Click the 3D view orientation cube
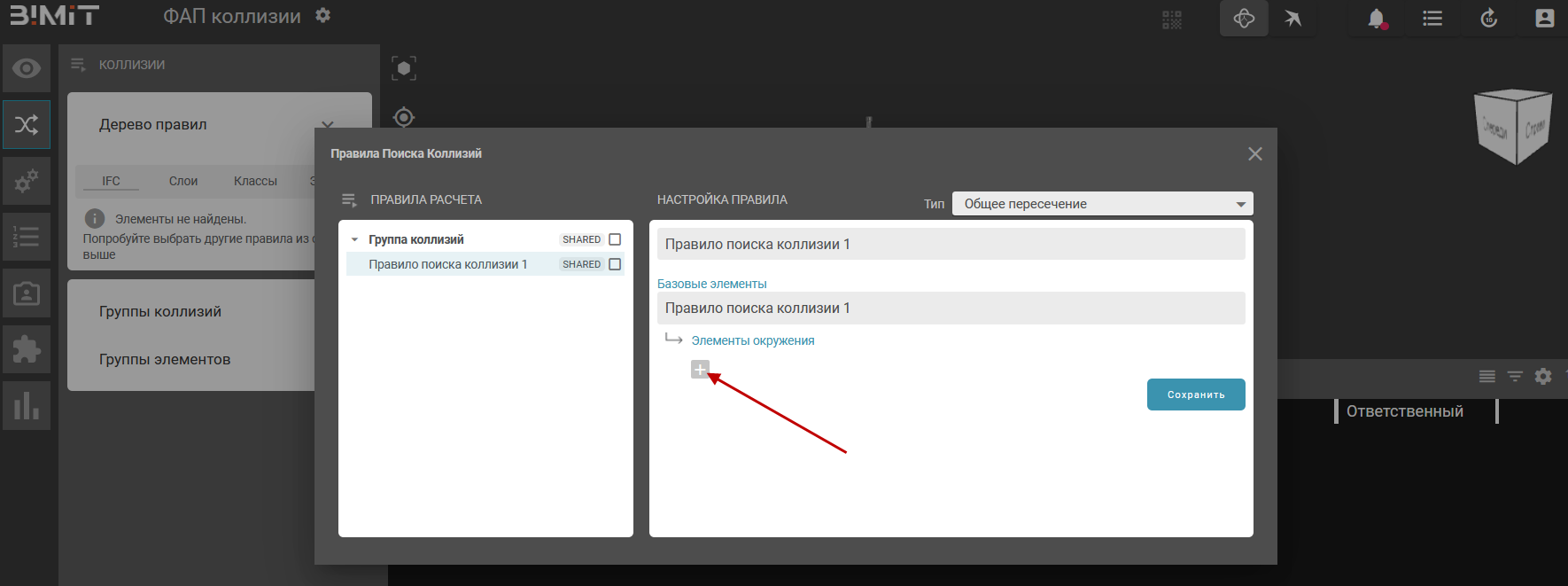The height and width of the screenshot is (586, 1568). point(1512,127)
